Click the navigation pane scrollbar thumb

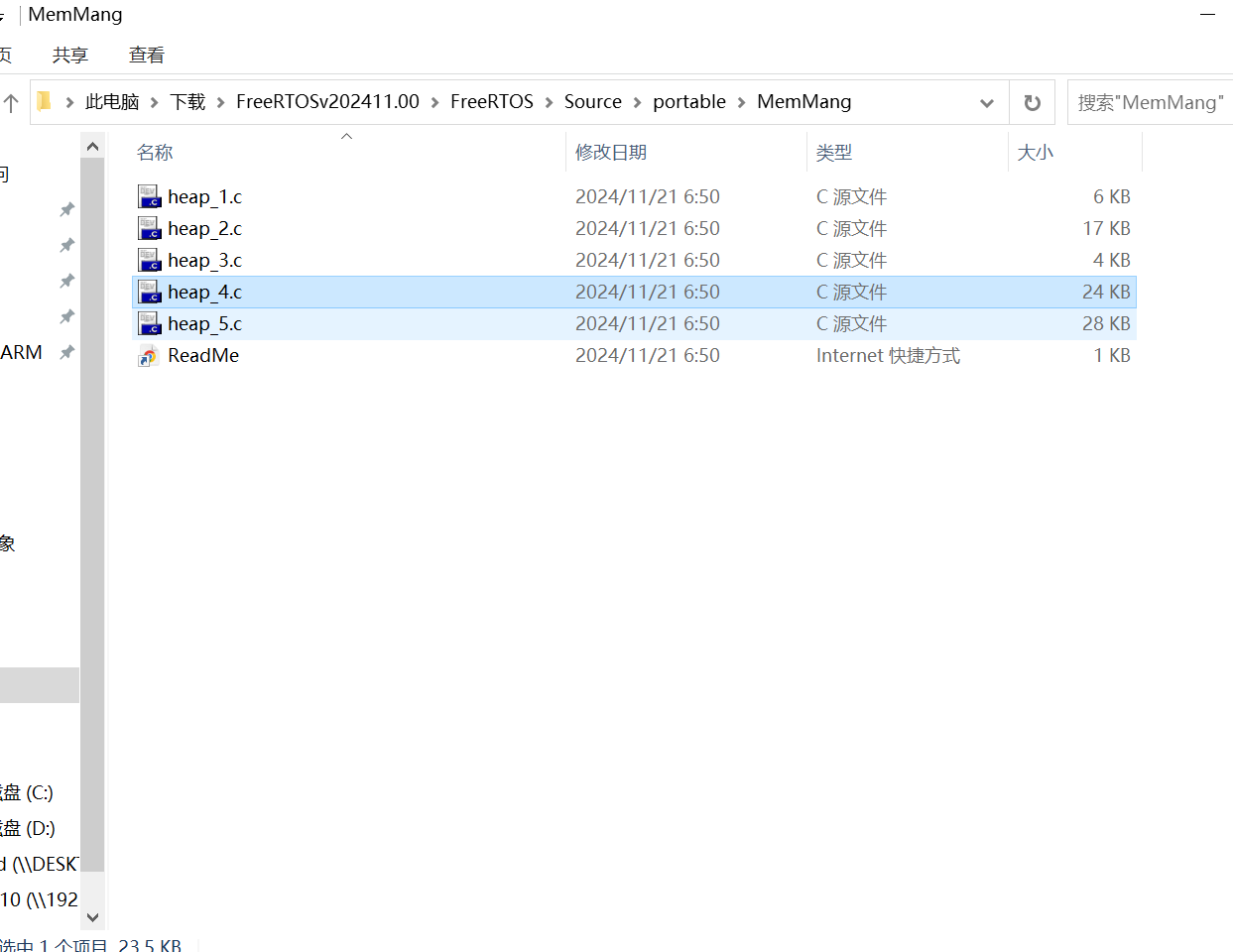92,516
